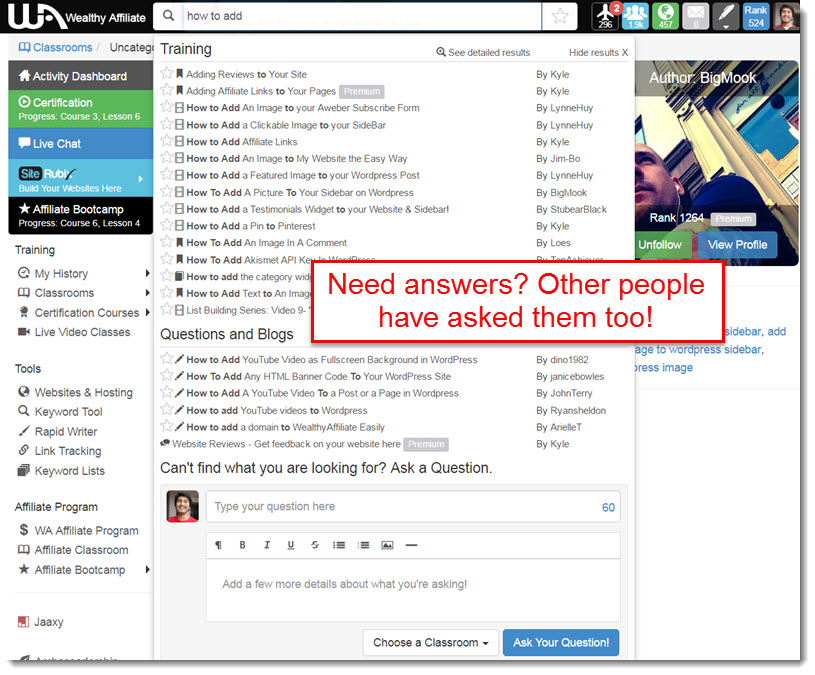
Task: Expand the SiteRubix arrow
Action: point(140,179)
